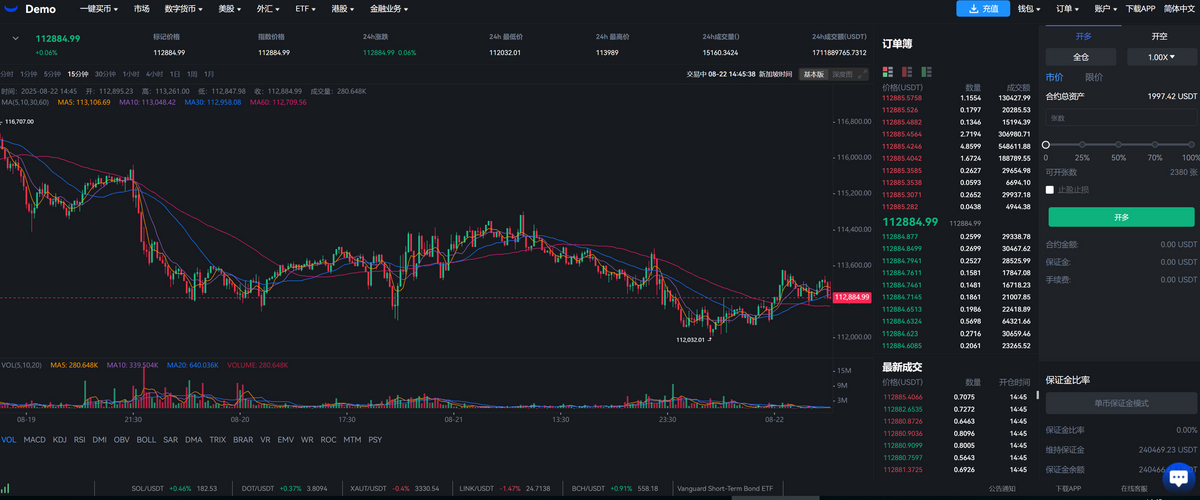
Task: Select the 30分钟 chart interval
Action: (x=105, y=74)
